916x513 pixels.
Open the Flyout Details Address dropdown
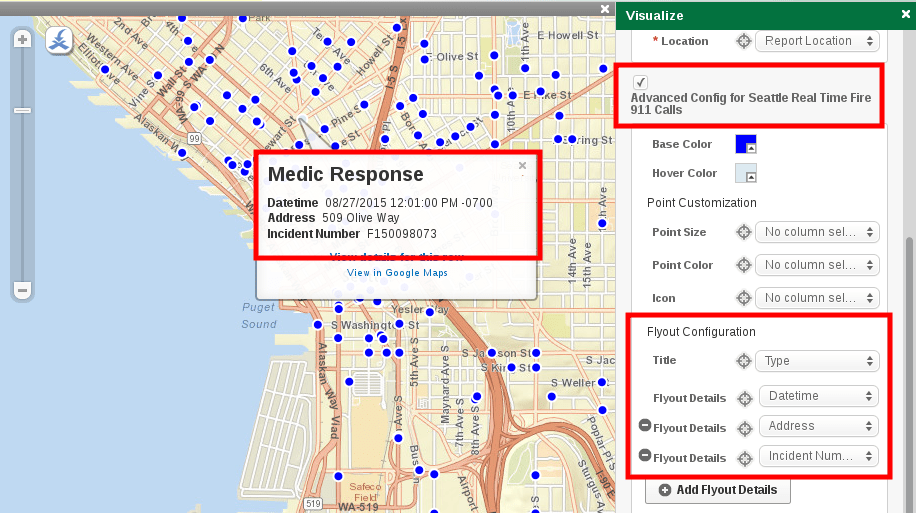[818, 426]
